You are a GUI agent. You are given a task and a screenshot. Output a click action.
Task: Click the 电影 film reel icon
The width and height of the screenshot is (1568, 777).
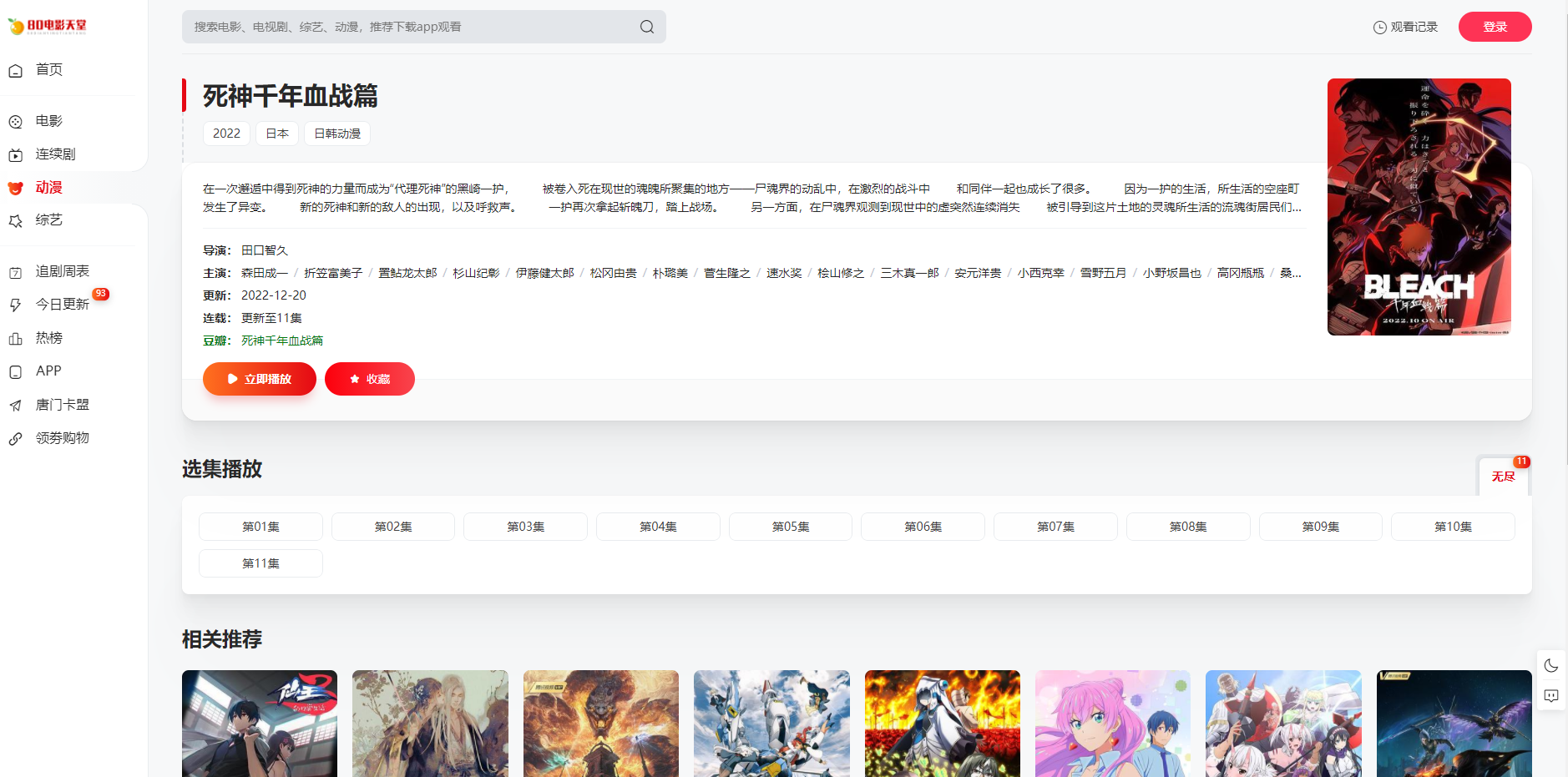coord(15,122)
